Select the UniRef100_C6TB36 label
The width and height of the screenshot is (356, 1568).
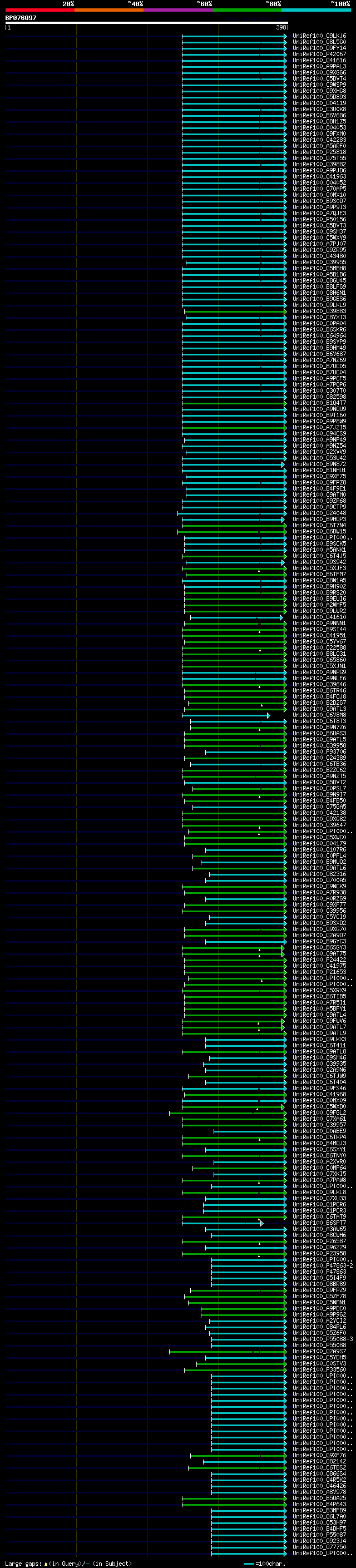click(319, 763)
